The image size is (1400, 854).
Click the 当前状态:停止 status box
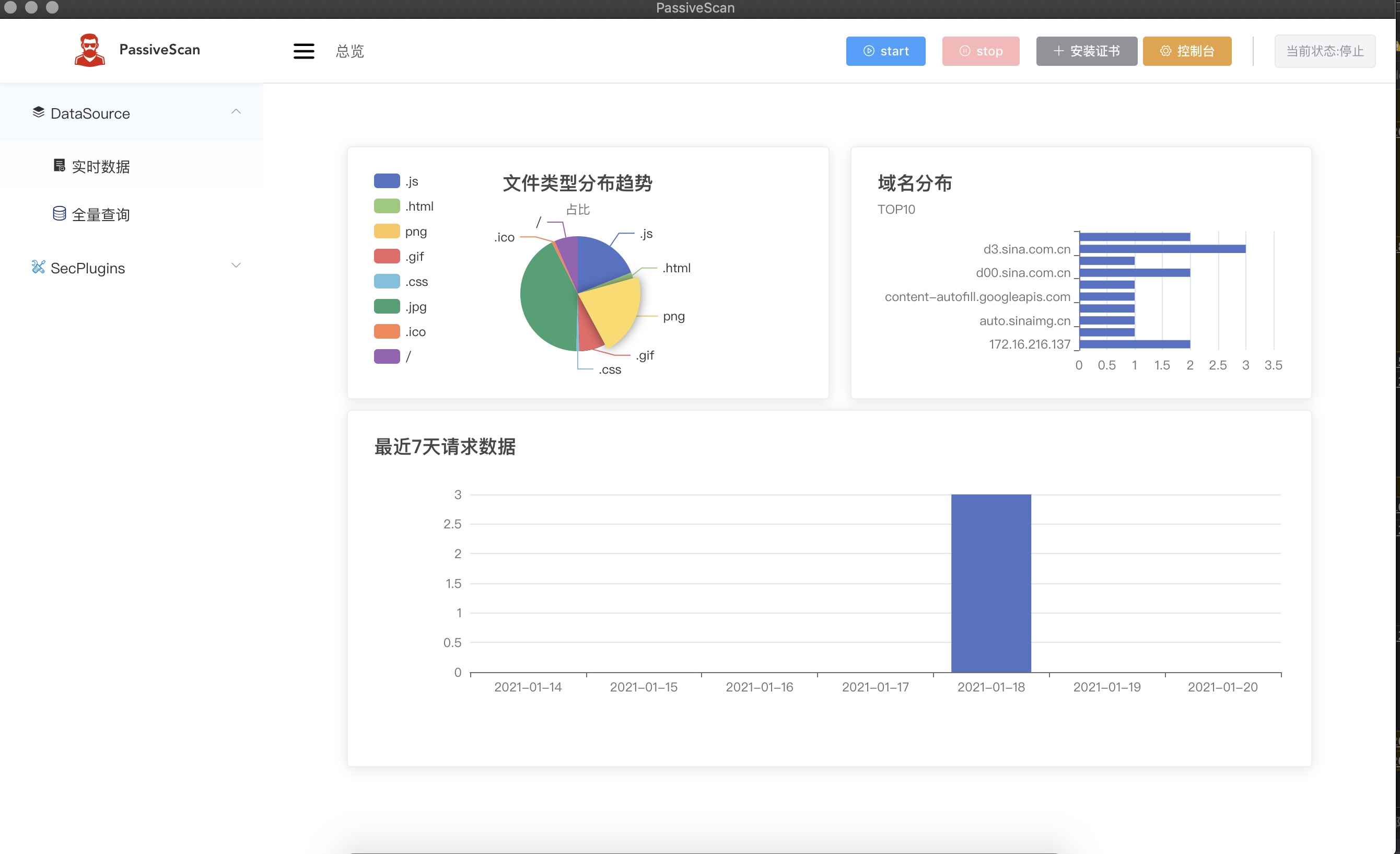coord(1324,51)
